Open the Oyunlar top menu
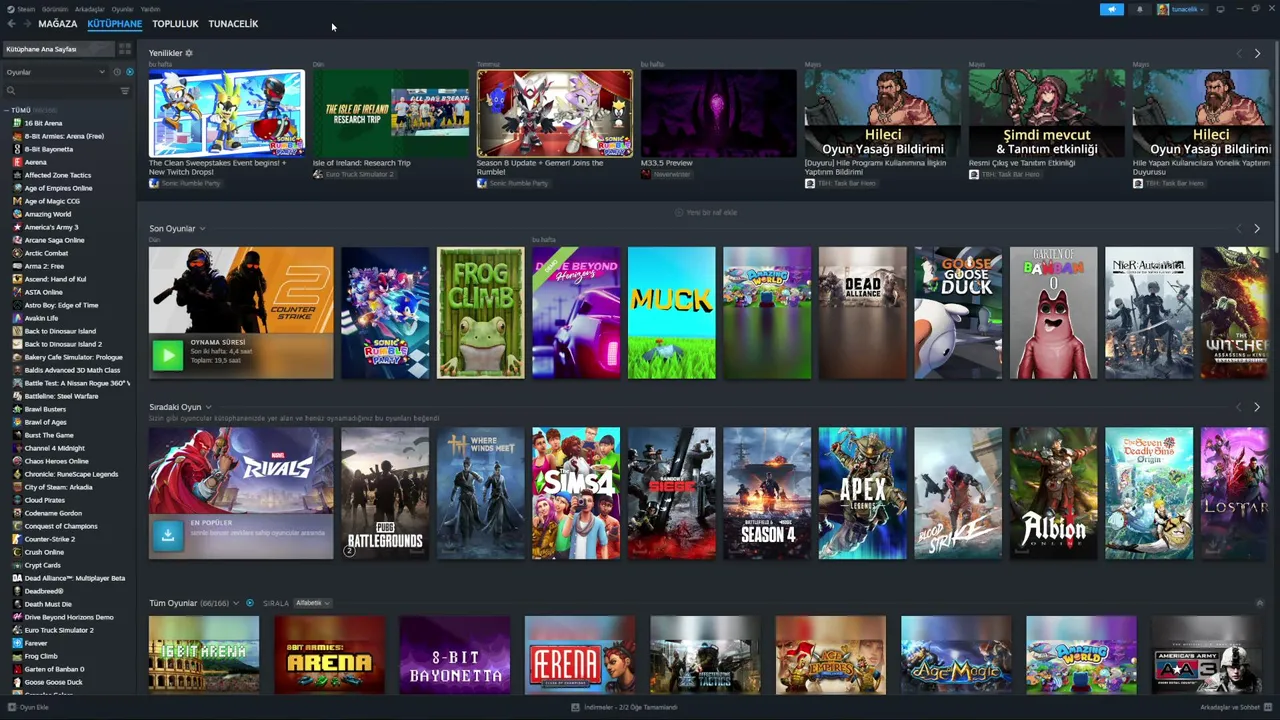The image size is (1280, 720). tap(122, 9)
